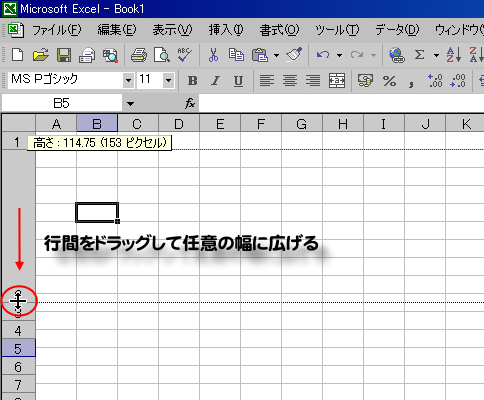Expand the Undo history dropdown
The height and width of the screenshot is (400, 484).
[339, 55]
